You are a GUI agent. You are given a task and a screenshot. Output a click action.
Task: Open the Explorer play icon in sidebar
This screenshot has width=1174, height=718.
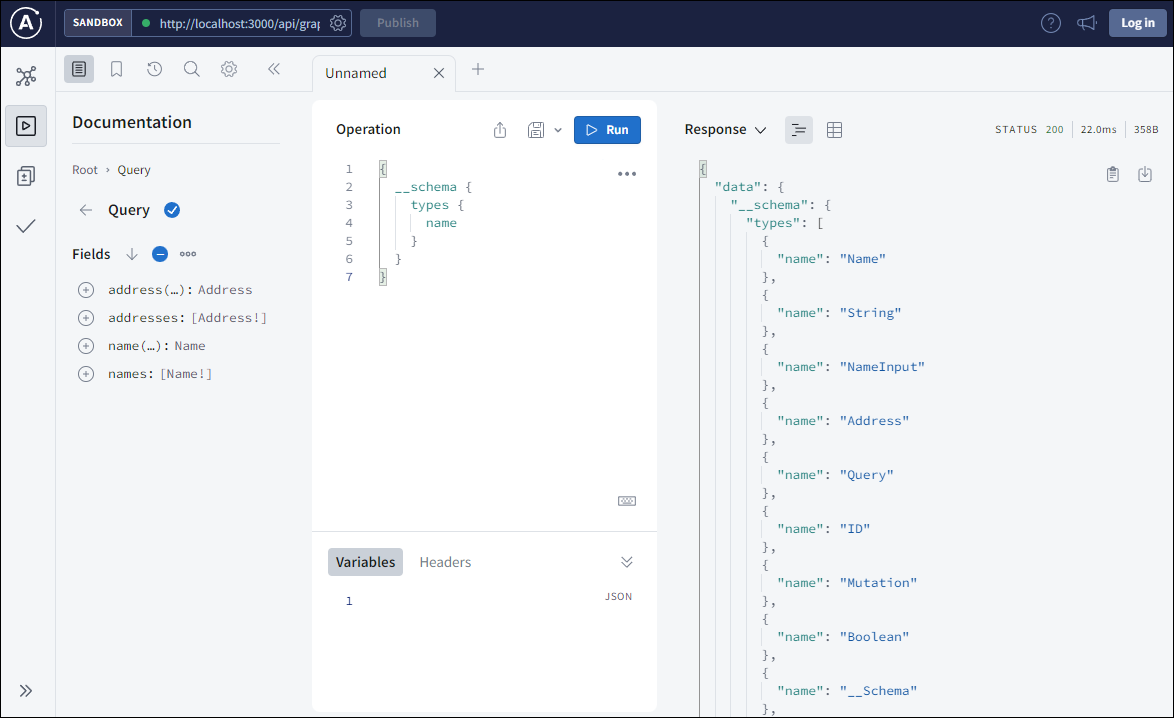click(x=26, y=126)
